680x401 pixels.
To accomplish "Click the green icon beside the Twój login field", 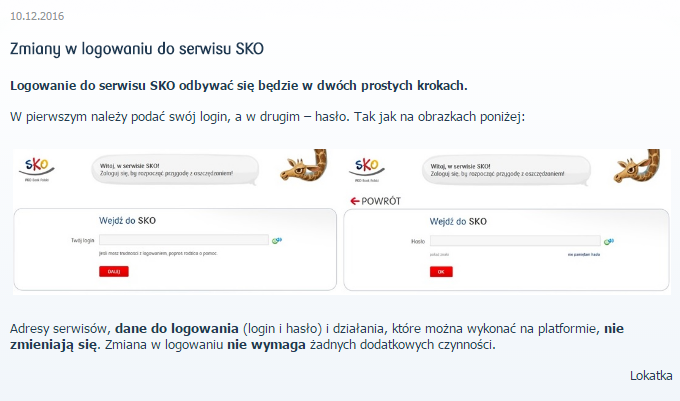I will [x=277, y=240].
